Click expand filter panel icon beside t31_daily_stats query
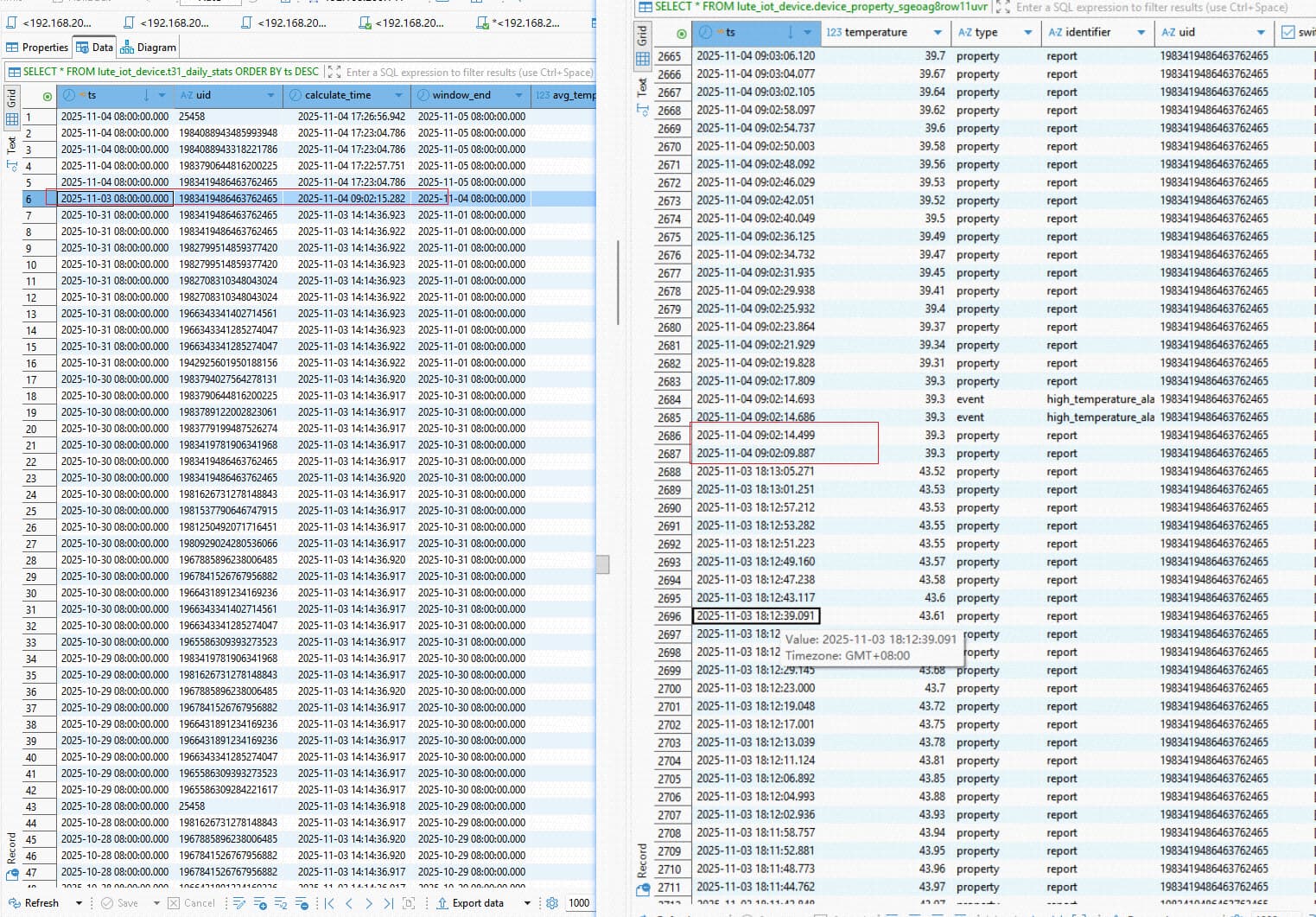The width and height of the screenshot is (1316, 917). pos(334,72)
